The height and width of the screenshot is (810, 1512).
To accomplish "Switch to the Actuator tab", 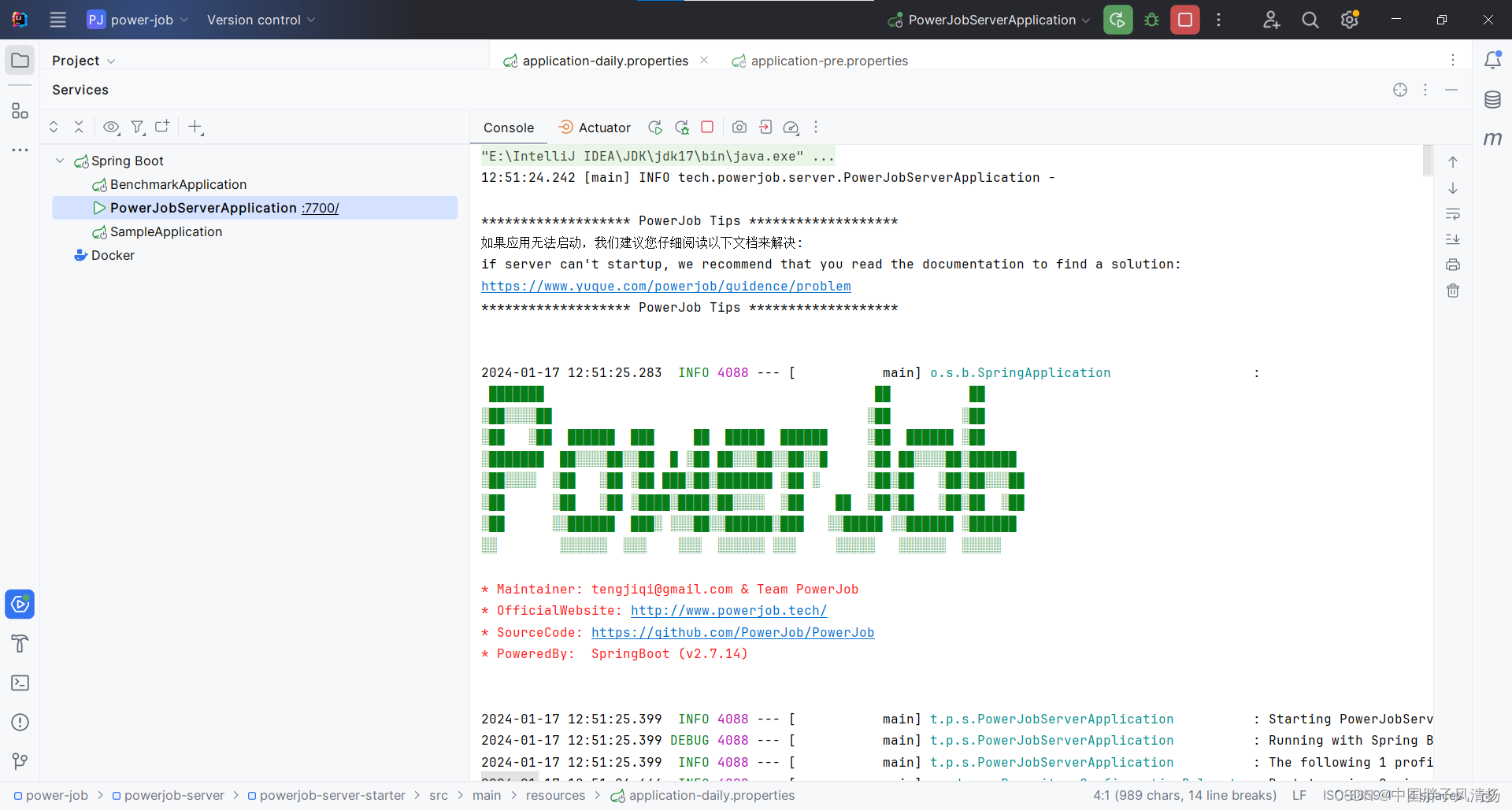I will (x=595, y=128).
